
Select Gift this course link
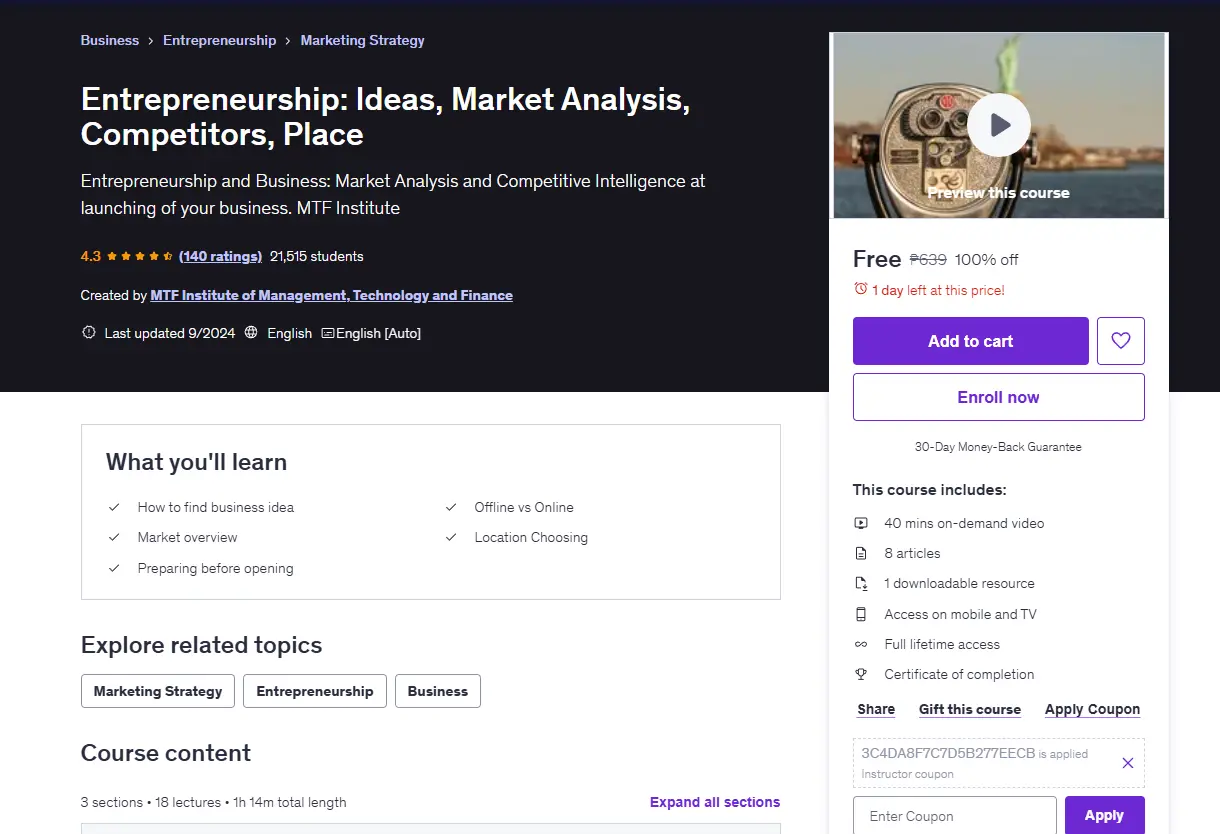pos(970,709)
